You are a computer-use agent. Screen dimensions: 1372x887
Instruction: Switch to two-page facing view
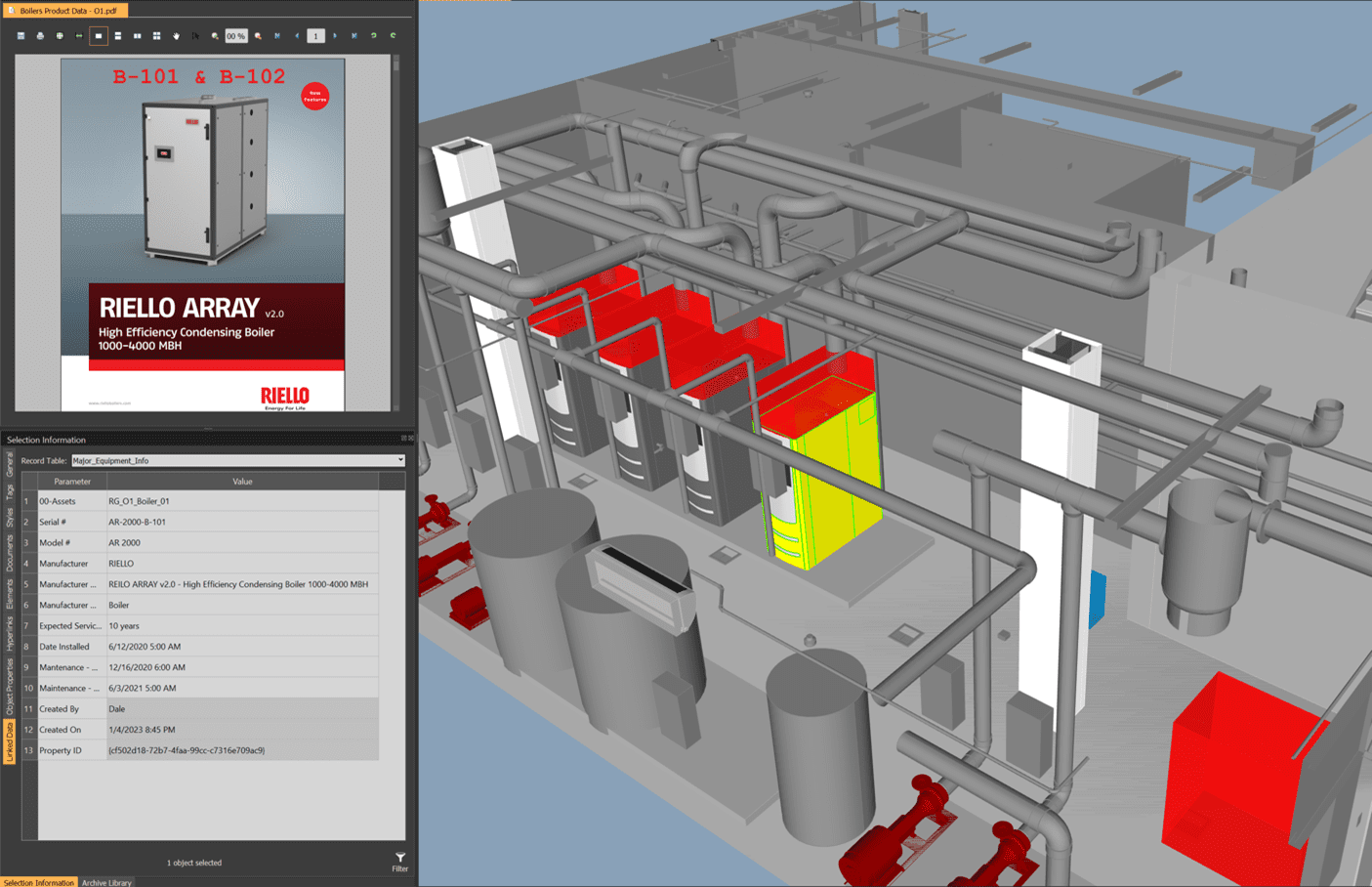tap(138, 36)
